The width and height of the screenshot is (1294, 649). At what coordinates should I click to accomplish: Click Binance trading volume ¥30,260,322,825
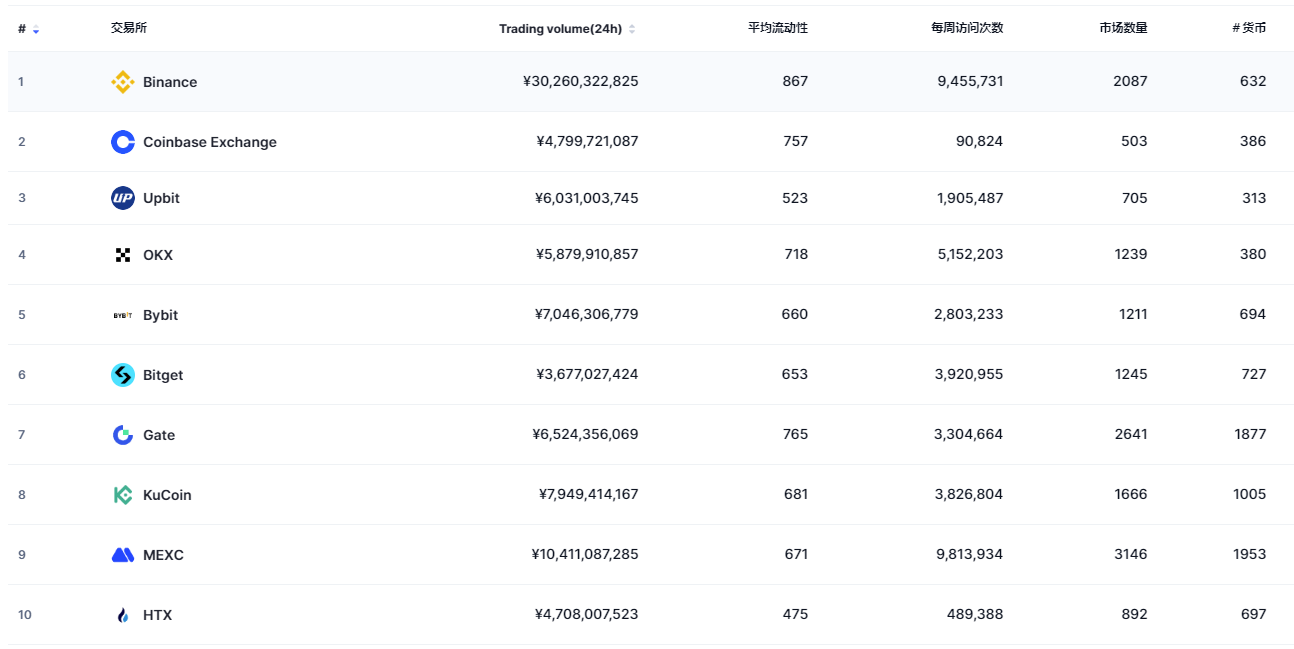[580, 81]
